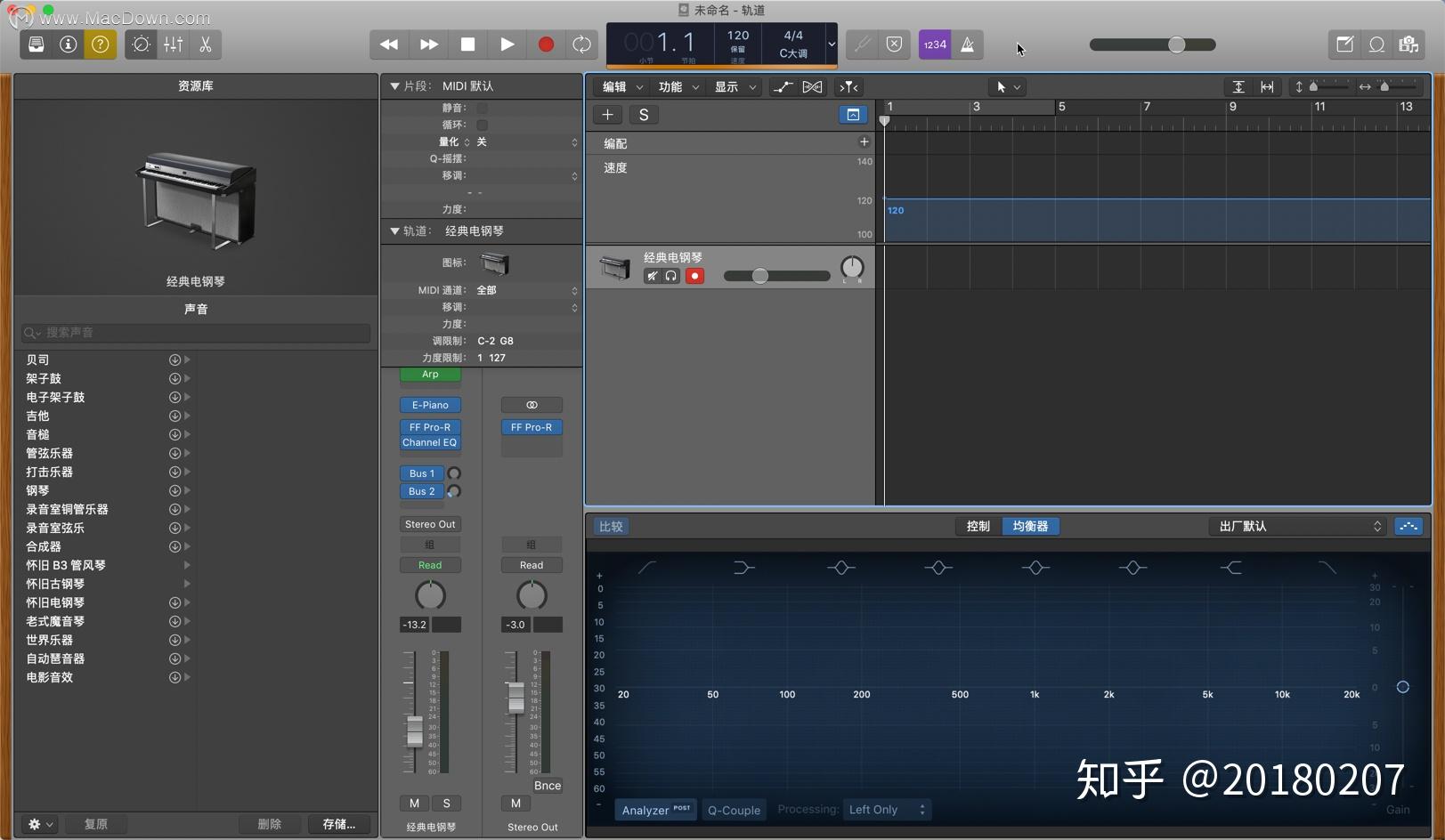Disable the 1234 count-in toggle
The image size is (1445, 840).
[x=934, y=44]
